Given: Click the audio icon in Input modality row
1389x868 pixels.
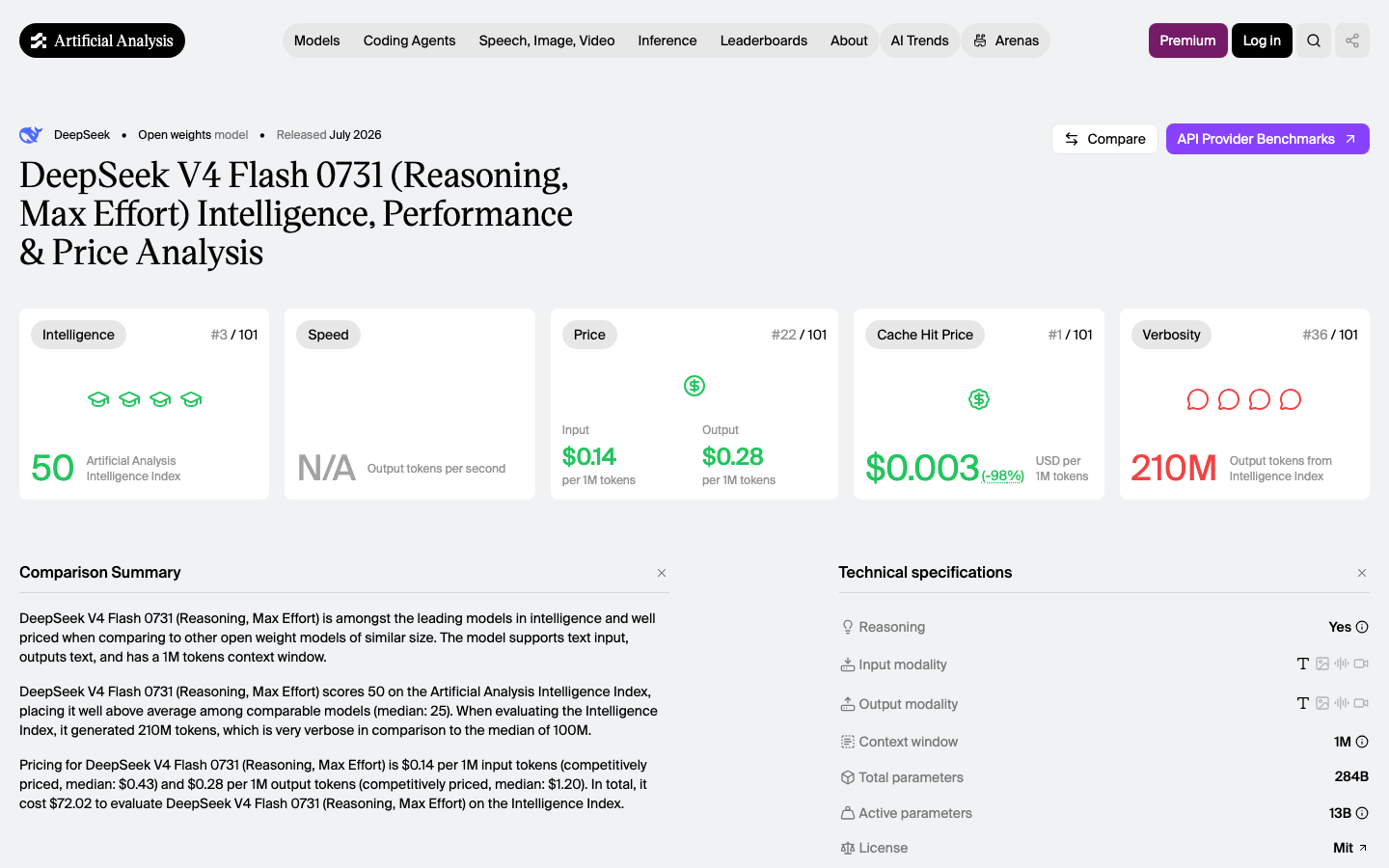Looking at the screenshot, I should point(1342,664).
